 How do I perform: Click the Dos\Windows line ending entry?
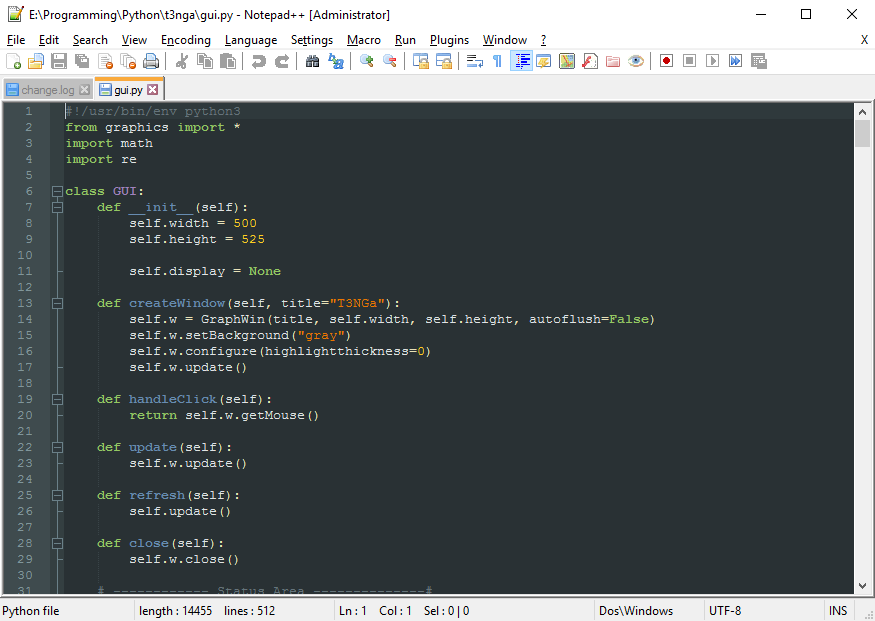[x=636, y=611]
